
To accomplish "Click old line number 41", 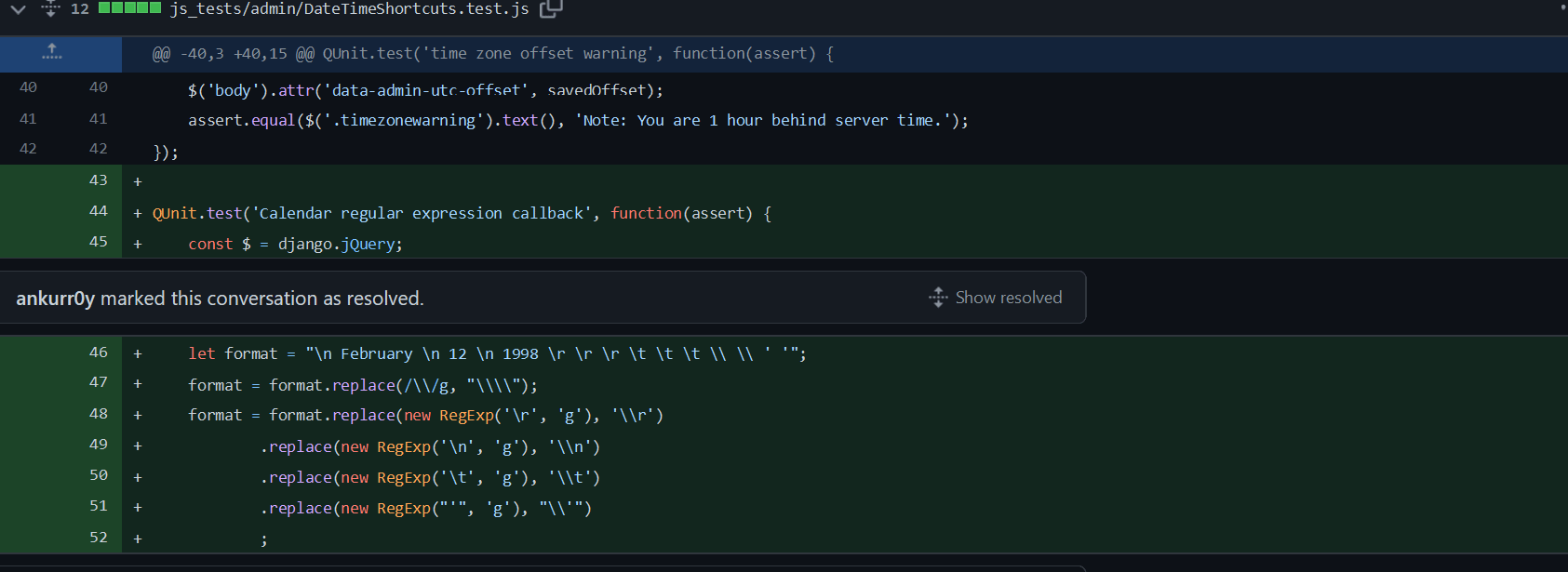I will click(x=28, y=119).
